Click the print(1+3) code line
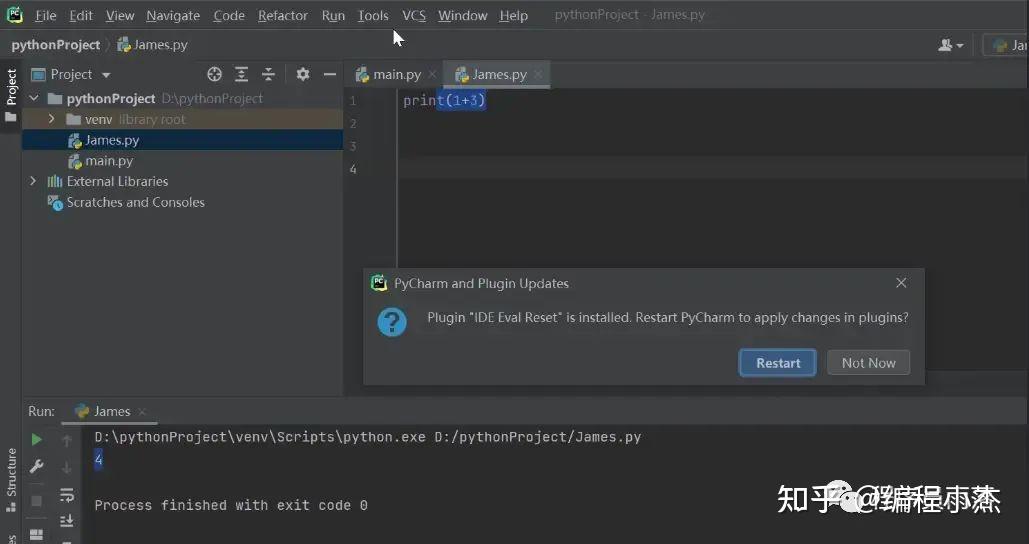 [444, 100]
